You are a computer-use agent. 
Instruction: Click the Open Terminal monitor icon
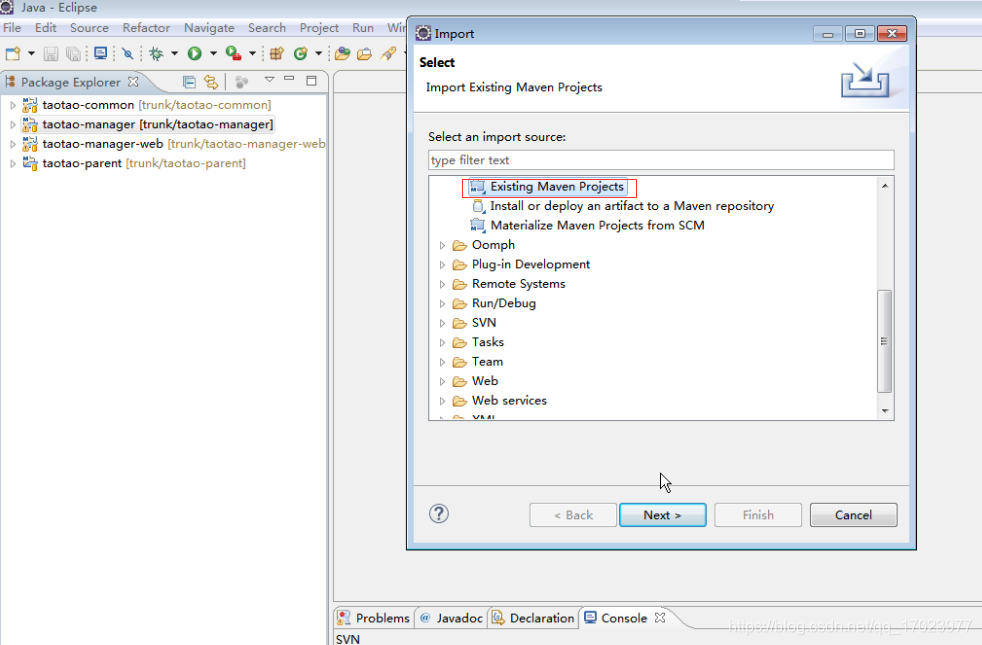[100, 54]
